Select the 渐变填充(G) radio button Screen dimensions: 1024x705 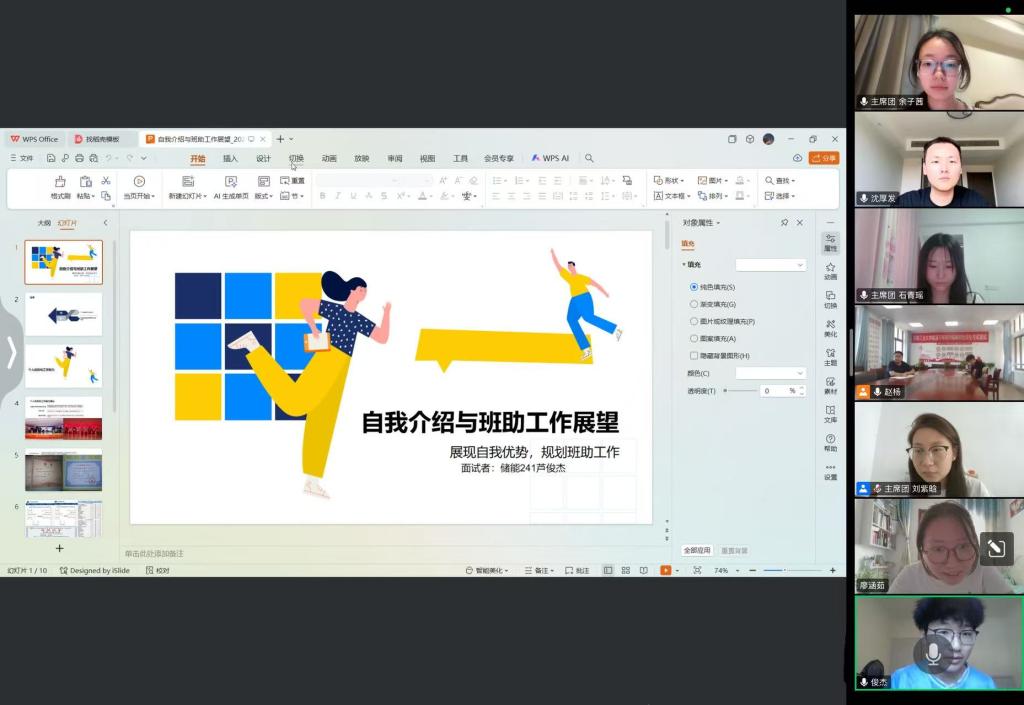coord(694,304)
